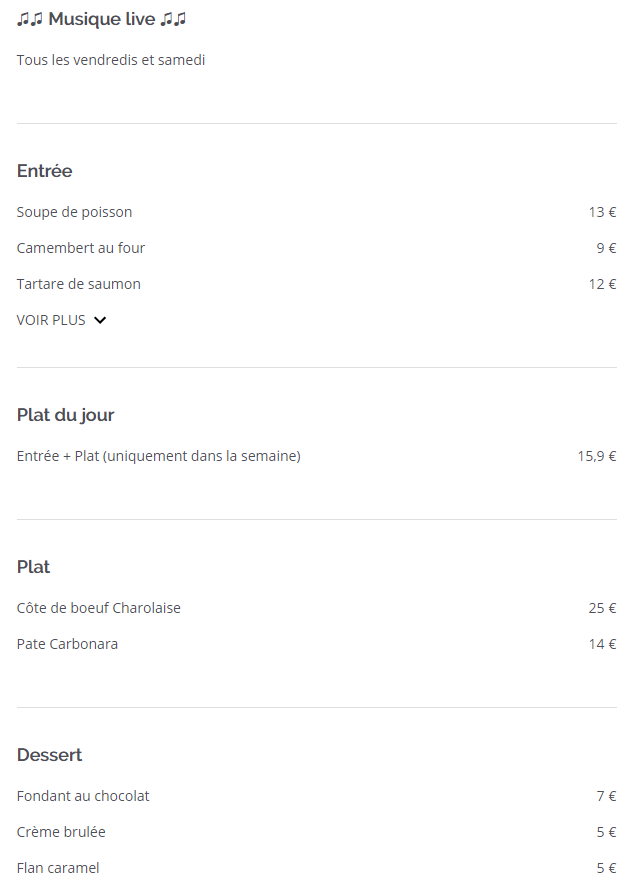Click the Dessert section heading
This screenshot has height=884, width=637.
[50, 755]
